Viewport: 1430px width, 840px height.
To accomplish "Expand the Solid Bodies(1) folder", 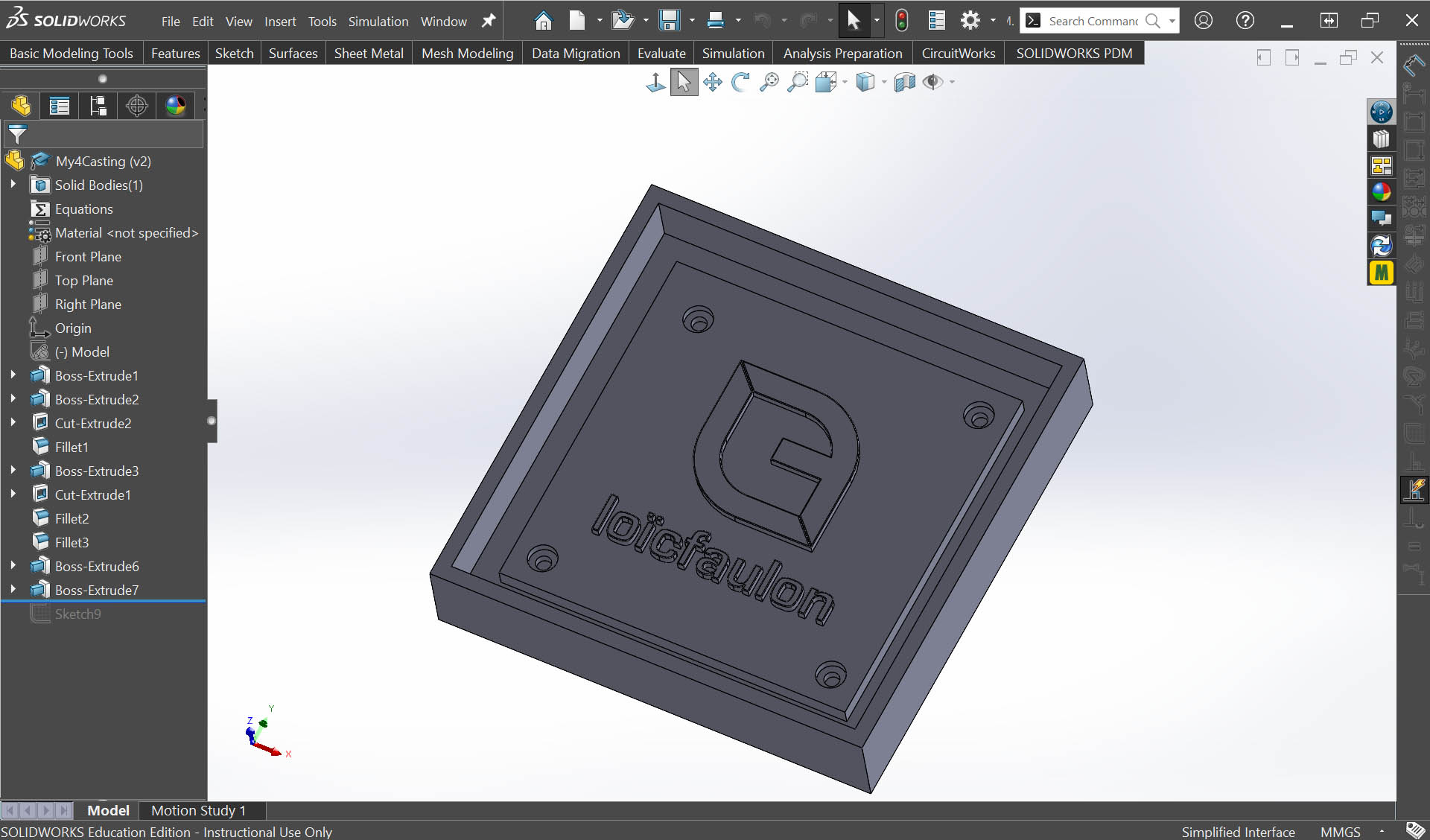I will 13,185.
